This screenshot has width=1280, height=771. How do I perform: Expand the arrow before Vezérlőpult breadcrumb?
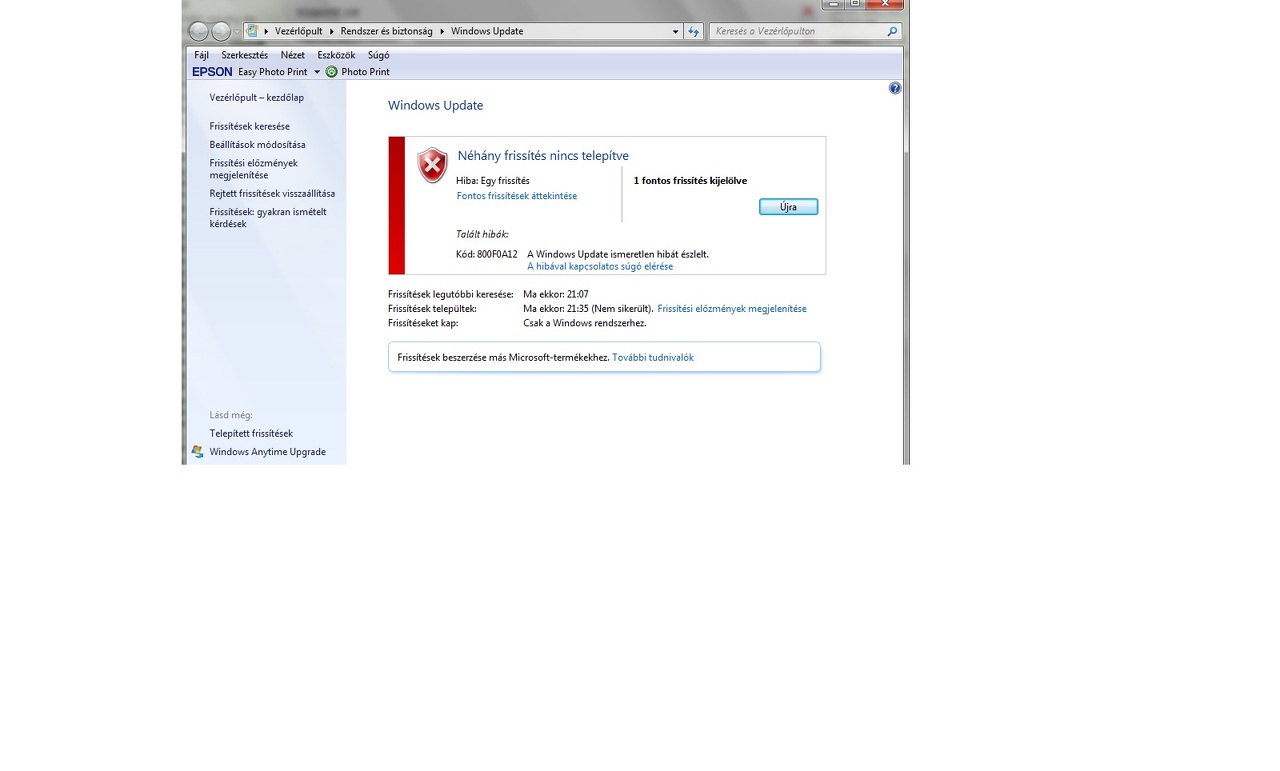coord(266,31)
